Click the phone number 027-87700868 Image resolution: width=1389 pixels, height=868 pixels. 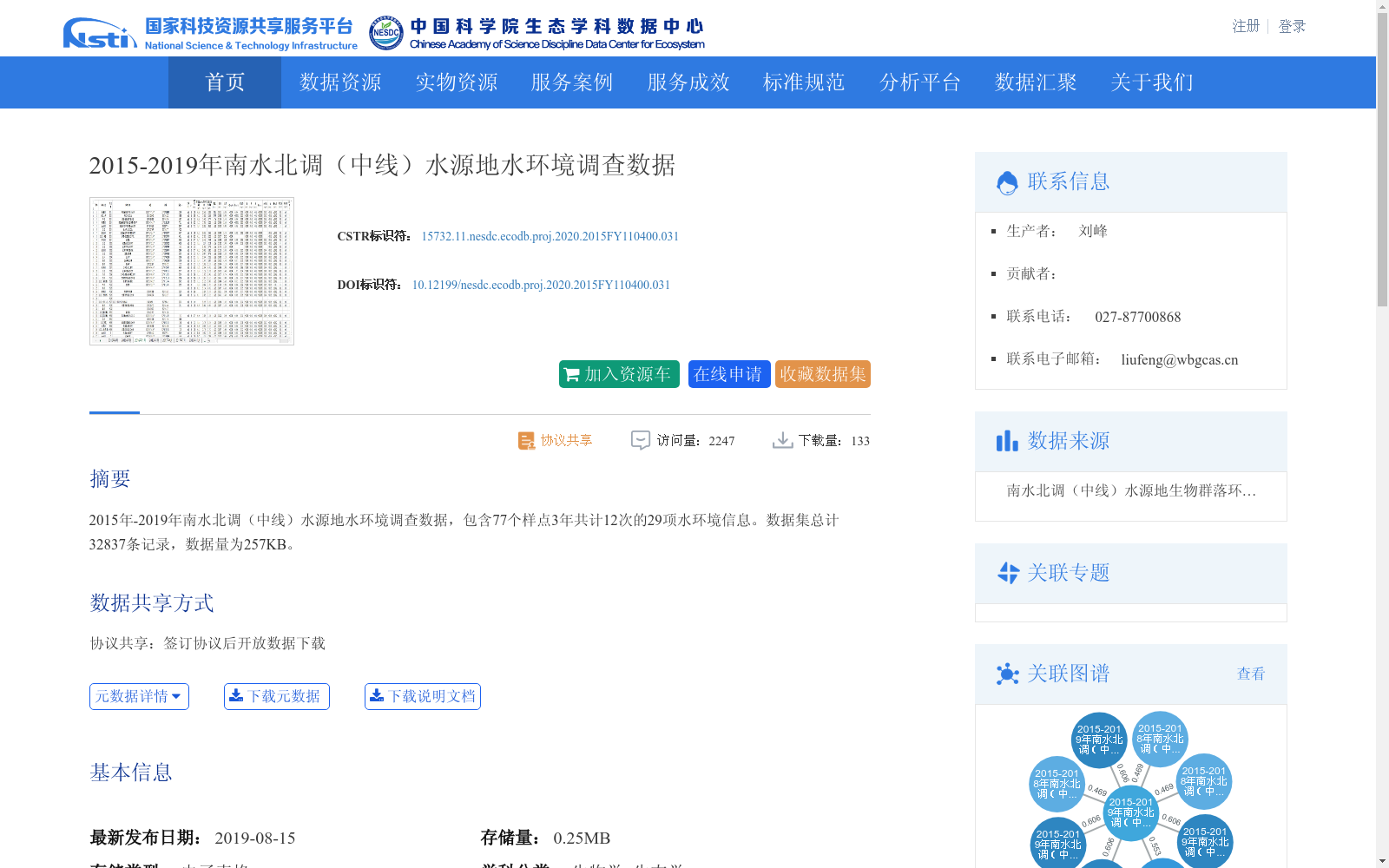[1138, 317]
